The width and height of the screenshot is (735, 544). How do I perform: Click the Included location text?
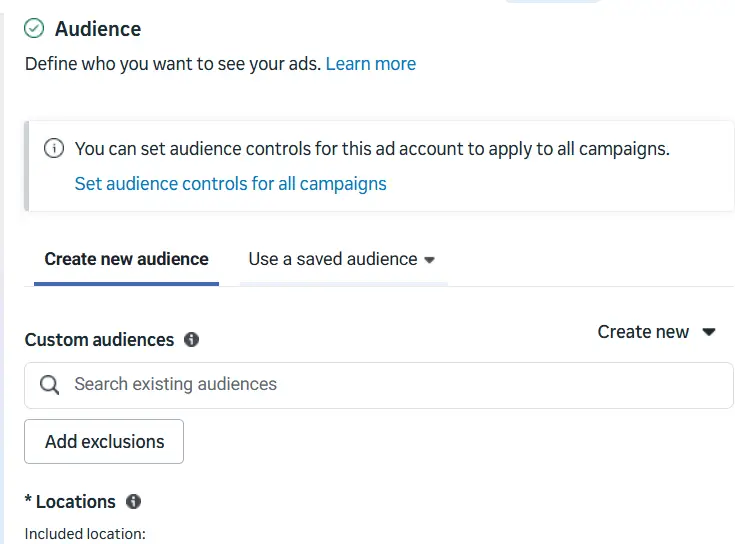click(85, 534)
